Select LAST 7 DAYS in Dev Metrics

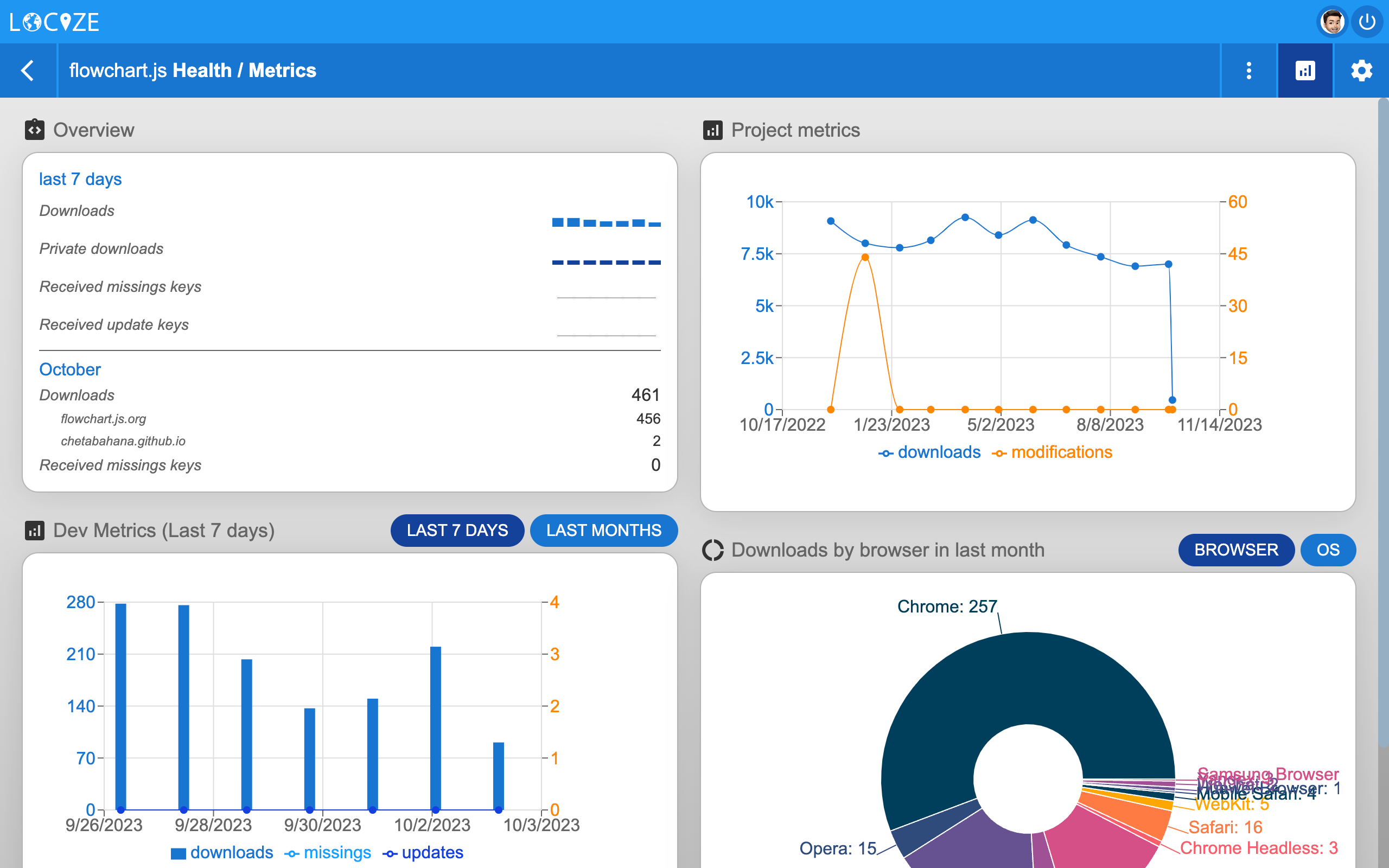click(457, 531)
